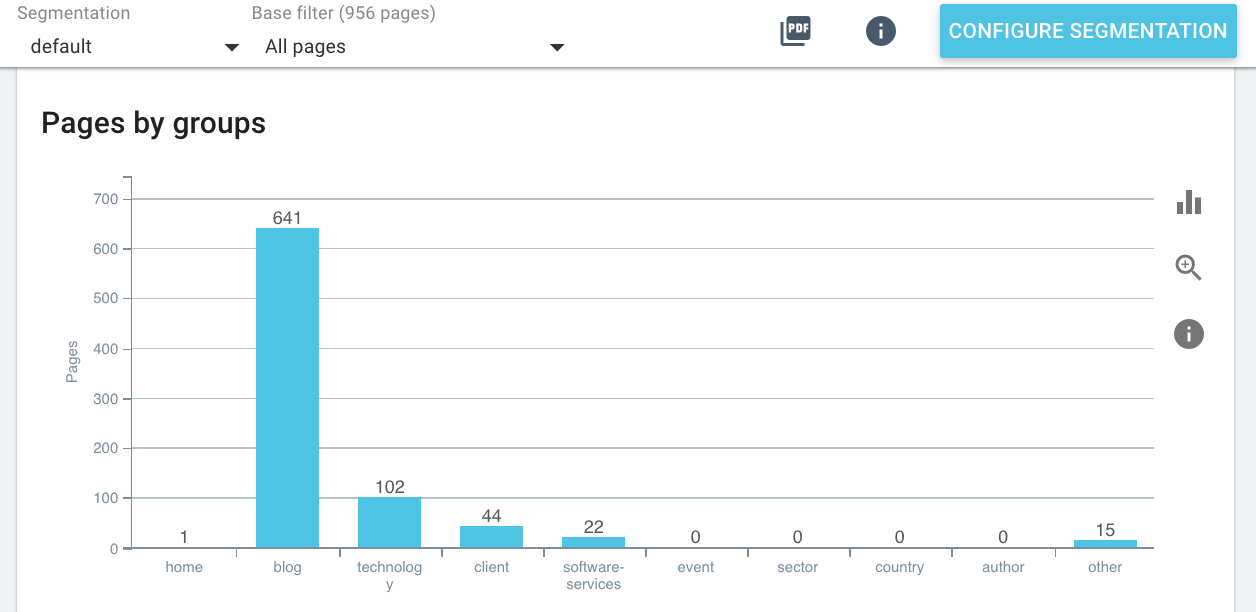Click the Base filter dropdown arrow
Screen dimensions: 1256x612
pos(557,47)
